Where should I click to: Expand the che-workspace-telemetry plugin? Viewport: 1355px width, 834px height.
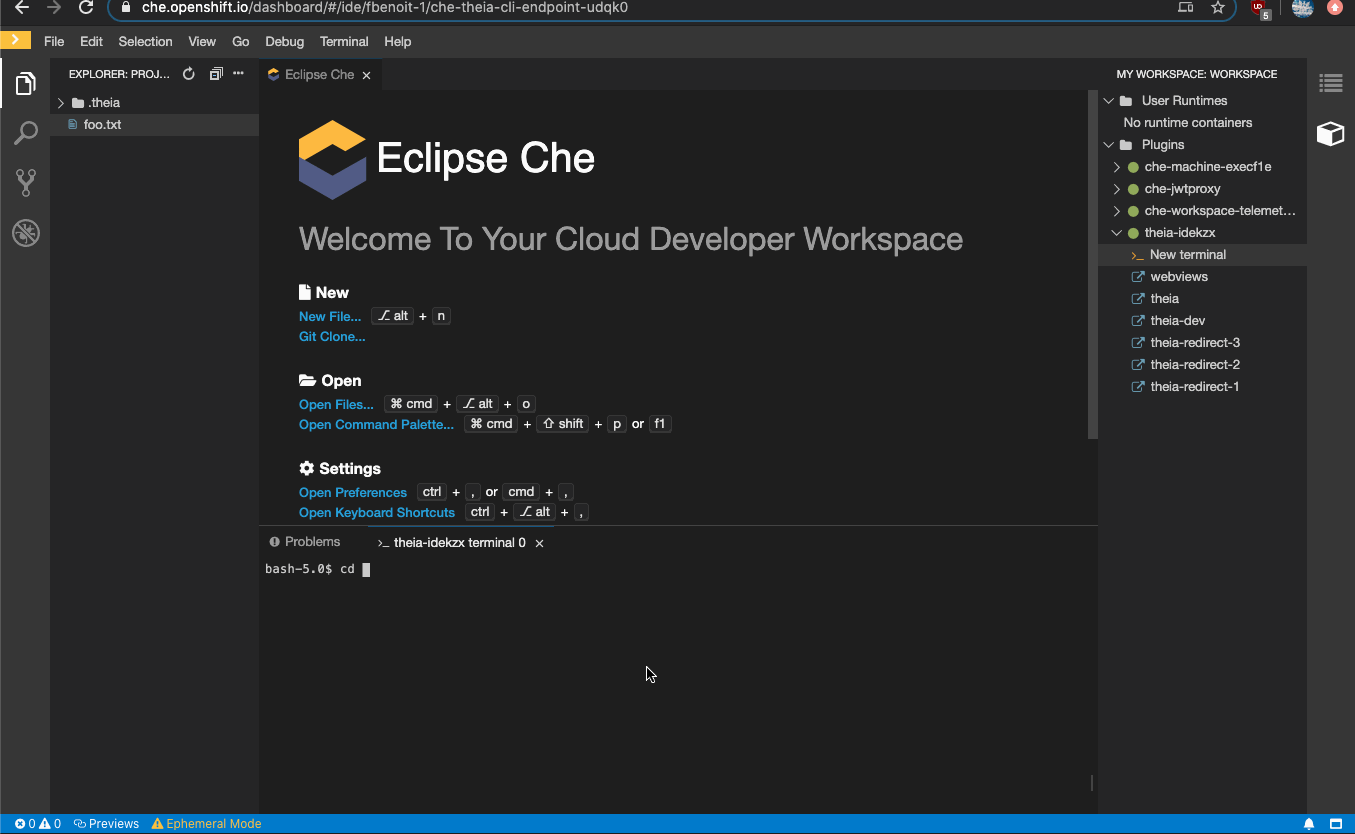1117,211
